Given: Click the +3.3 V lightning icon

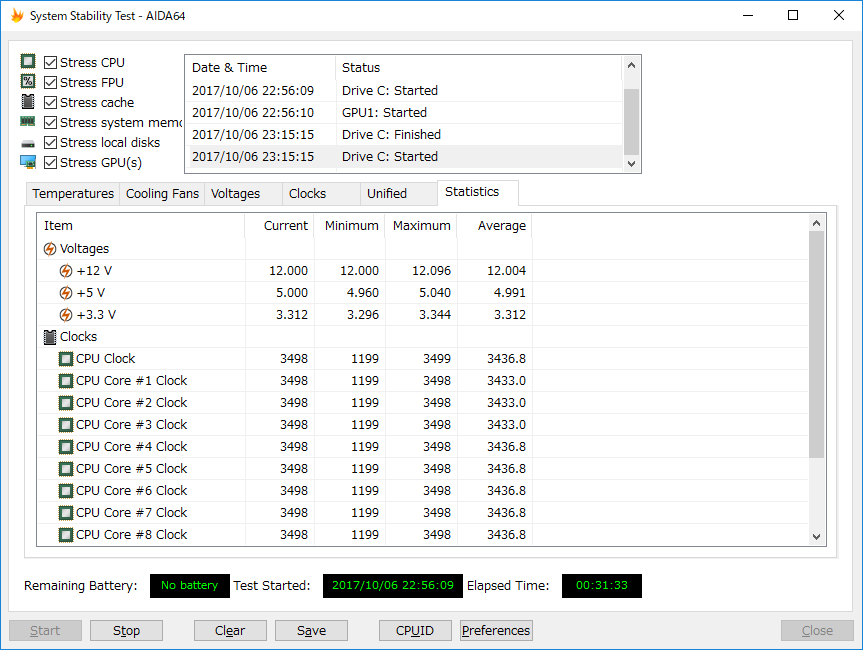Looking at the screenshot, I should (65, 315).
